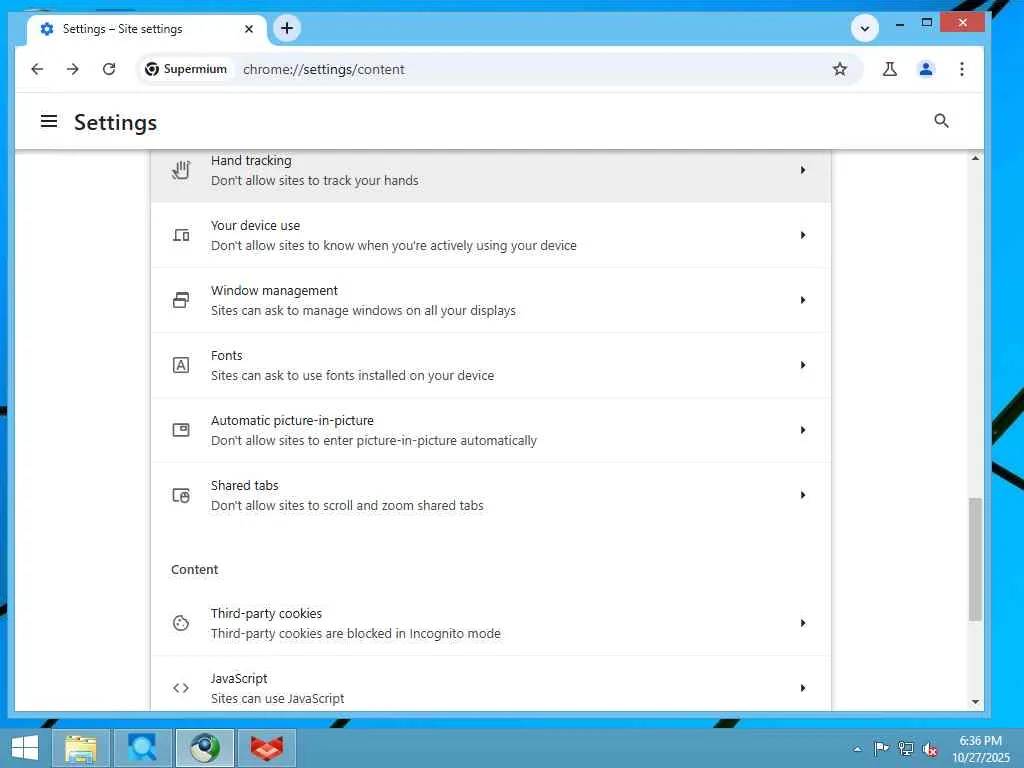Expand Your device use row arrow
1024x768 pixels.
[803, 235]
